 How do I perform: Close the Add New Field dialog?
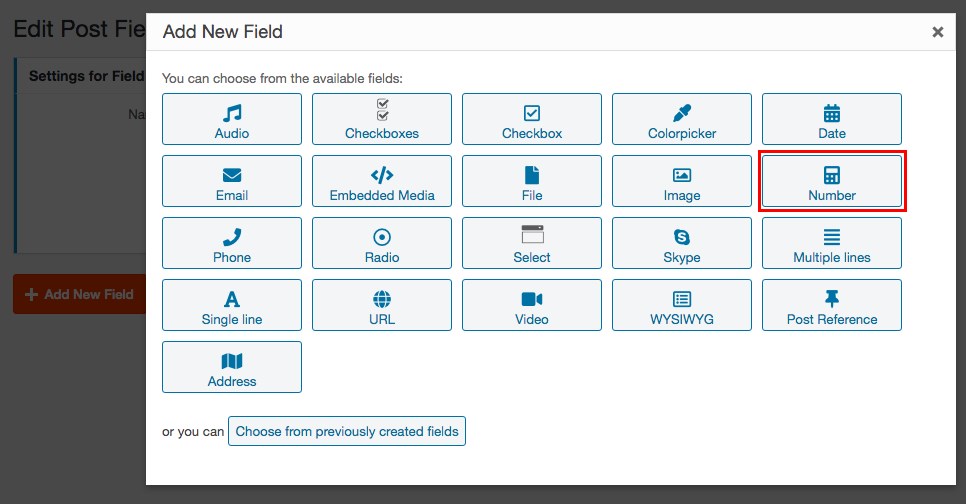coord(938,32)
